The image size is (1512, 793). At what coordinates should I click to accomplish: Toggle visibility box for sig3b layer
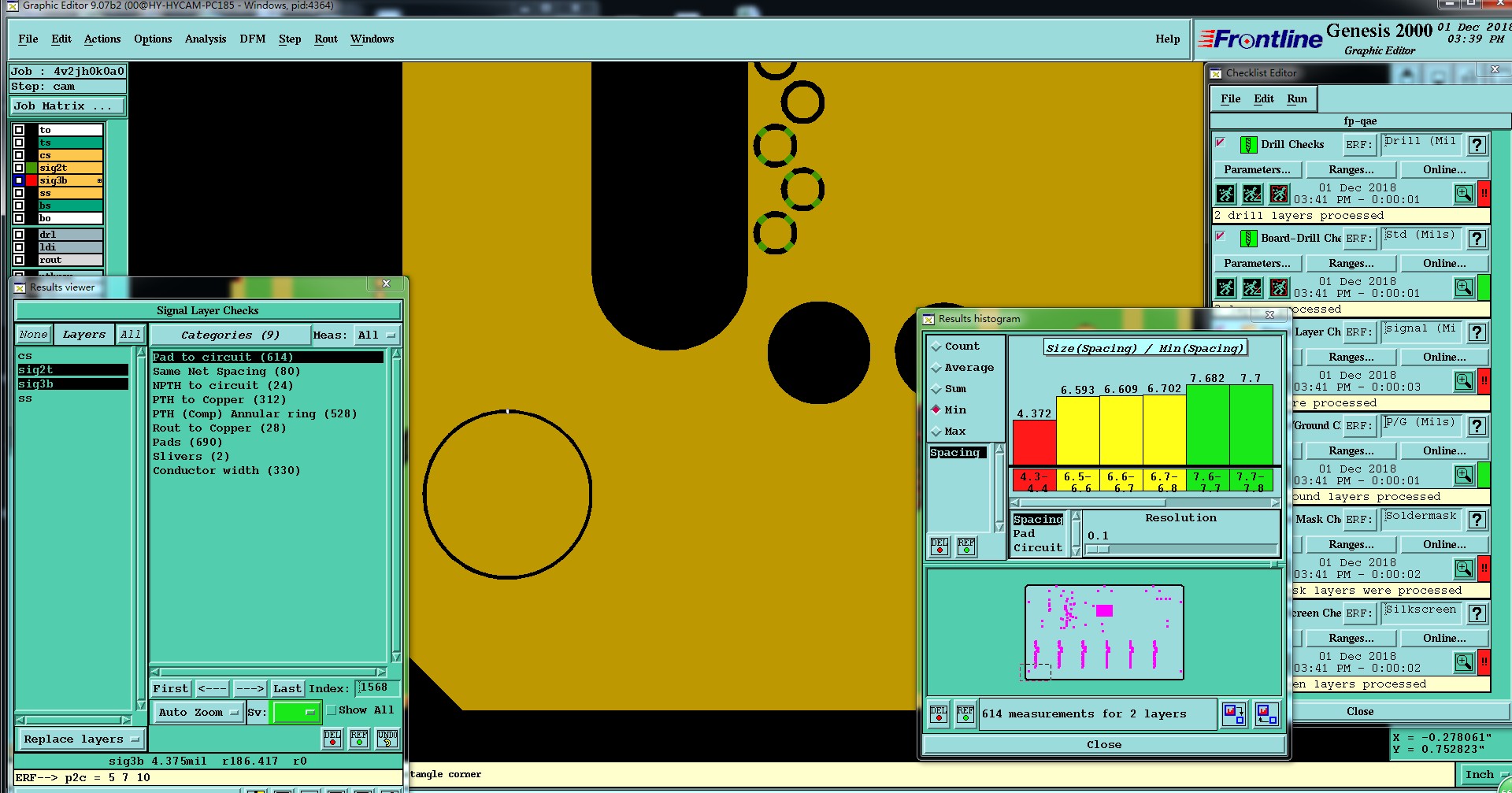pos(19,180)
